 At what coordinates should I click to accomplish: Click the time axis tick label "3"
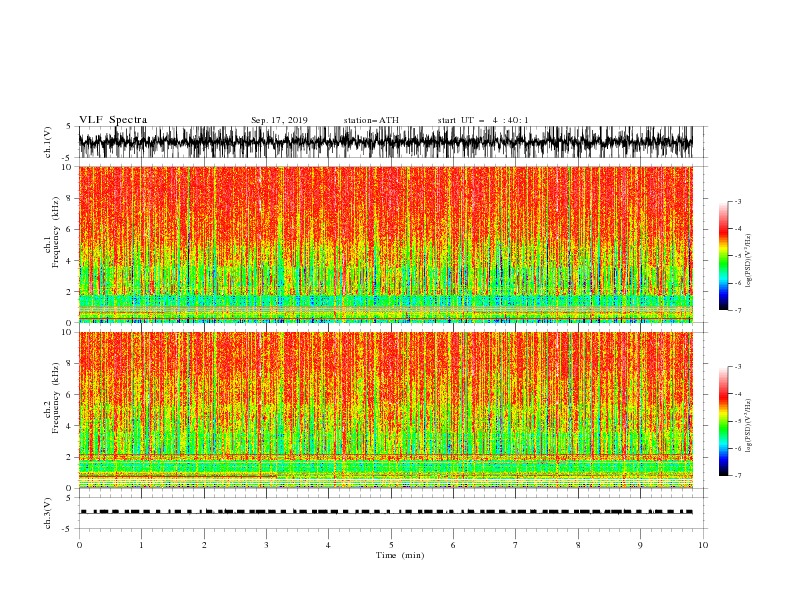point(266,545)
